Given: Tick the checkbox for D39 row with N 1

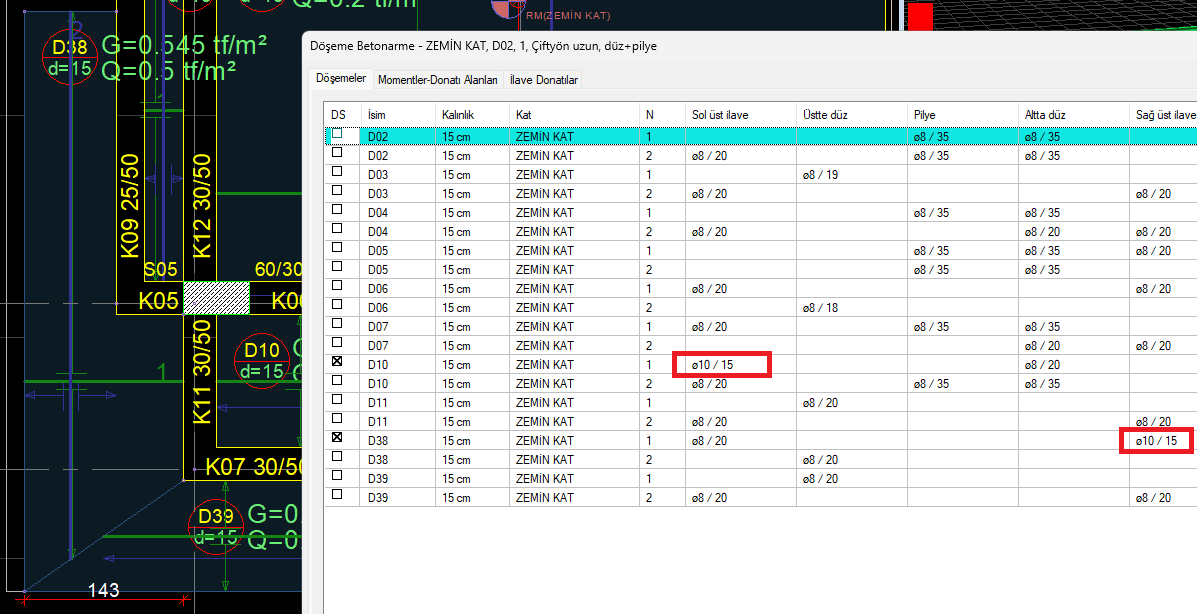Looking at the screenshot, I should point(337,477).
